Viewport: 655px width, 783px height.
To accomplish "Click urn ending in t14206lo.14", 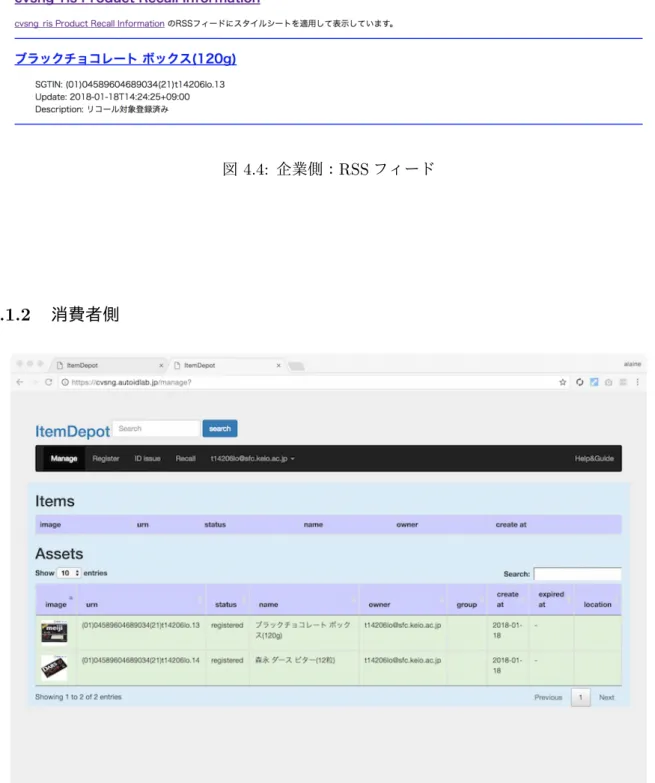I will [x=140, y=660].
